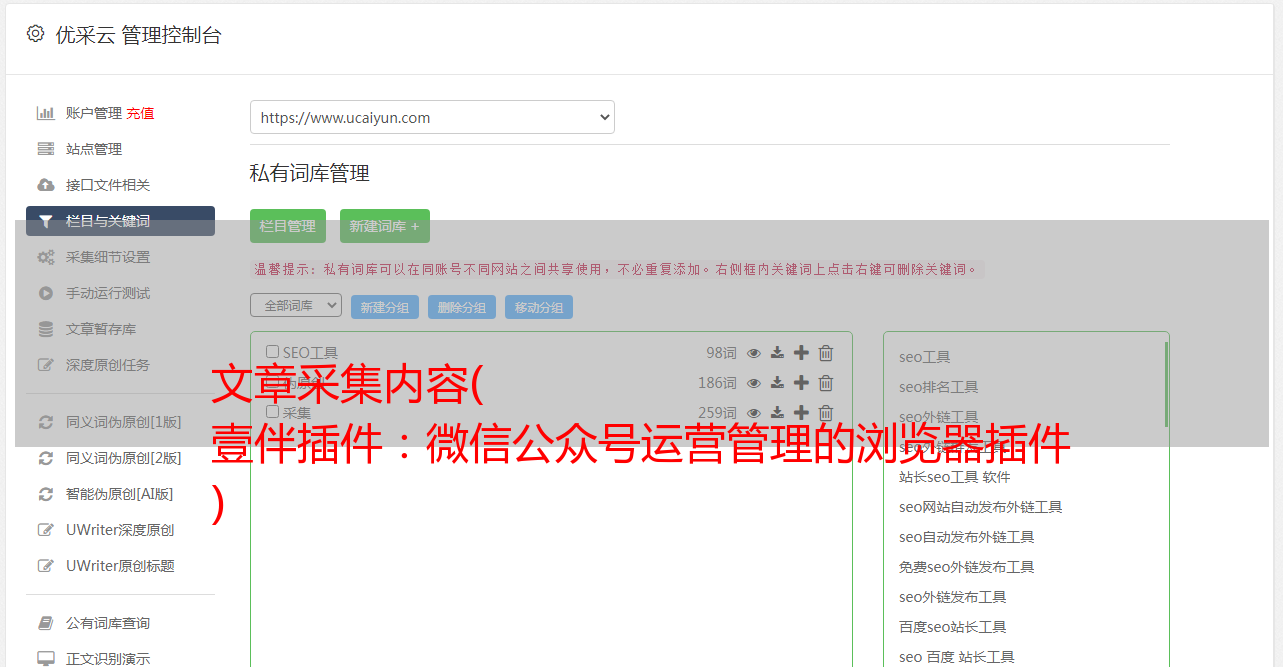Click the 新建词库 + button
The height and width of the screenshot is (667, 1283).
(385, 226)
